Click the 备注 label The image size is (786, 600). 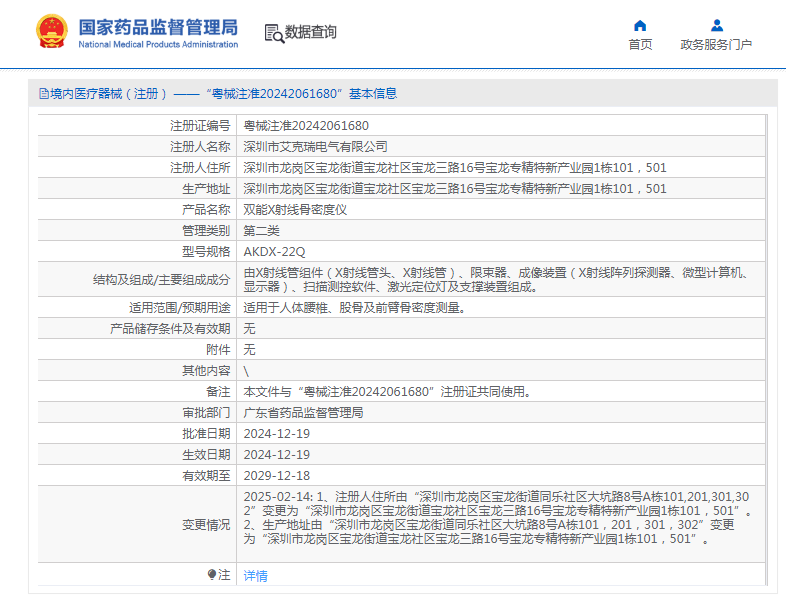[218, 392]
